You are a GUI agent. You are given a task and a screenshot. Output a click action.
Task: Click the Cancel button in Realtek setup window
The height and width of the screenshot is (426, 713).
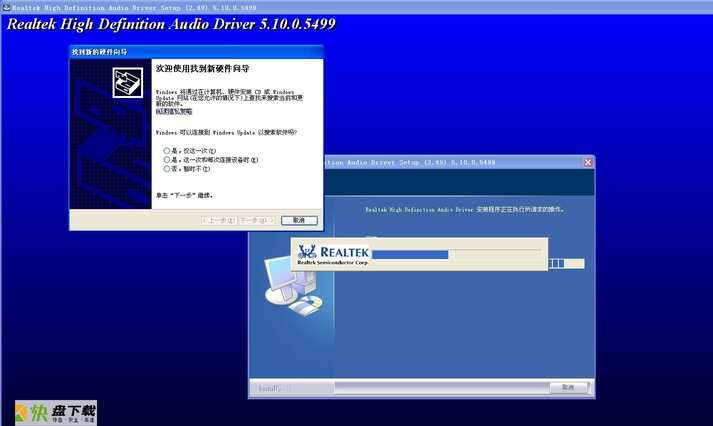pyautogui.click(x=568, y=387)
